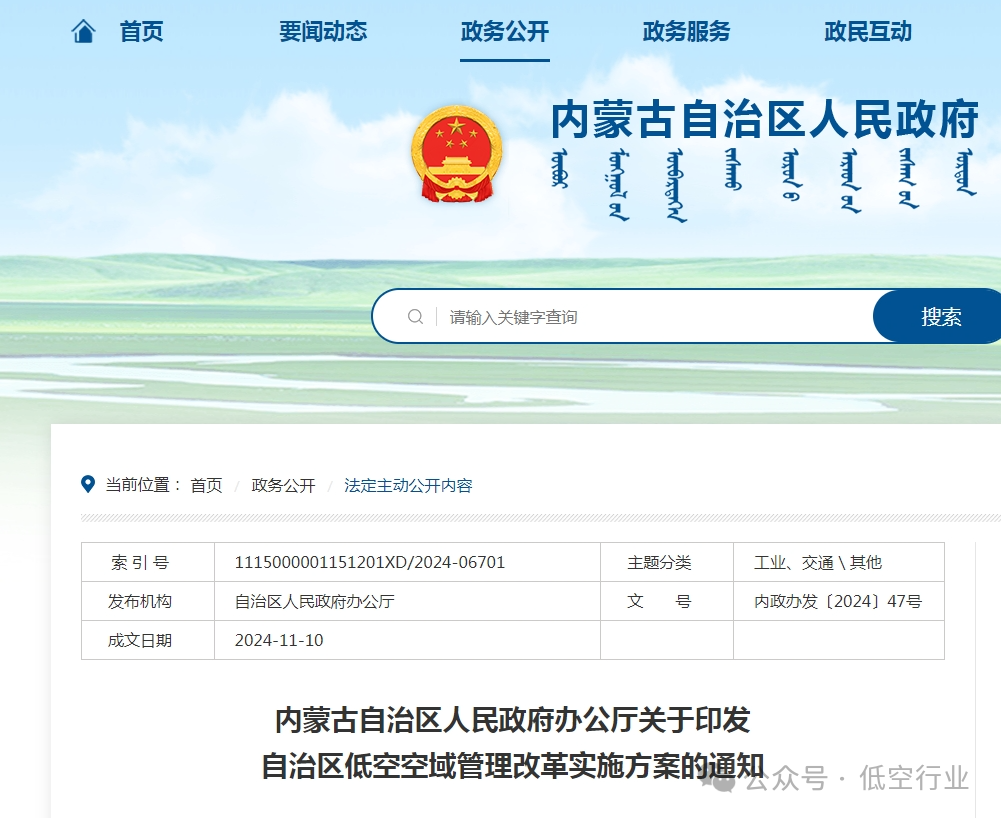Image resolution: width=1001 pixels, height=818 pixels.
Task: Switch to the 要闻动态 tab
Action: [322, 31]
